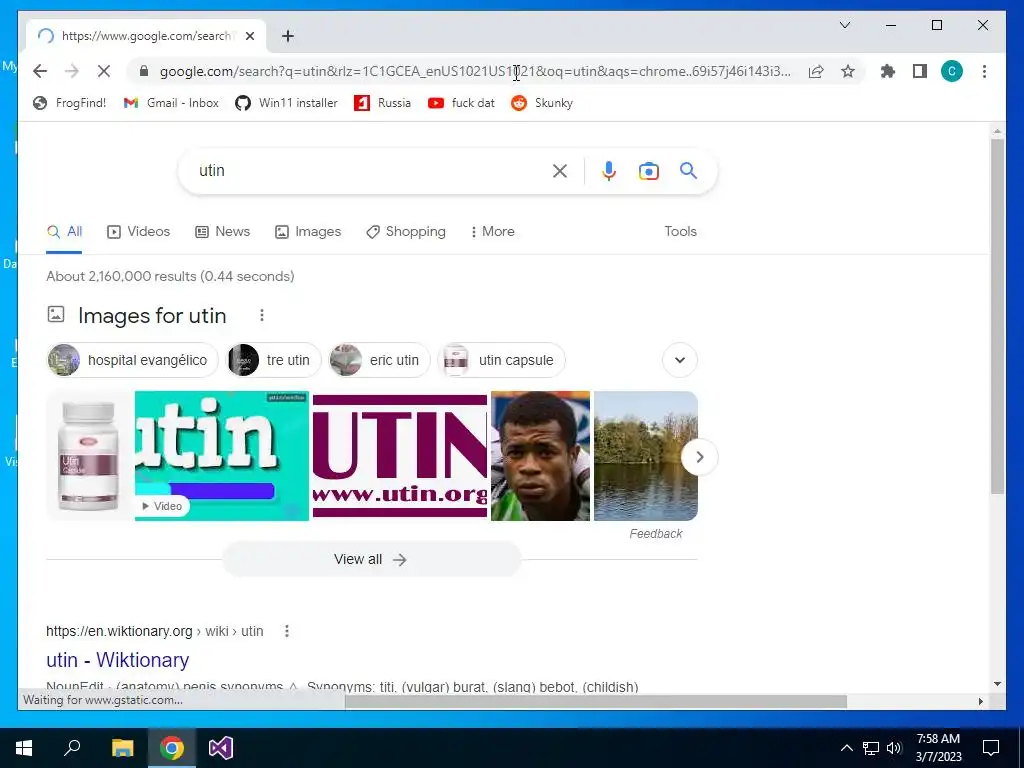Viewport: 1024px width, 768px height.
Task: Filter images by tre utin chip
Action: (x=274, y=360)
